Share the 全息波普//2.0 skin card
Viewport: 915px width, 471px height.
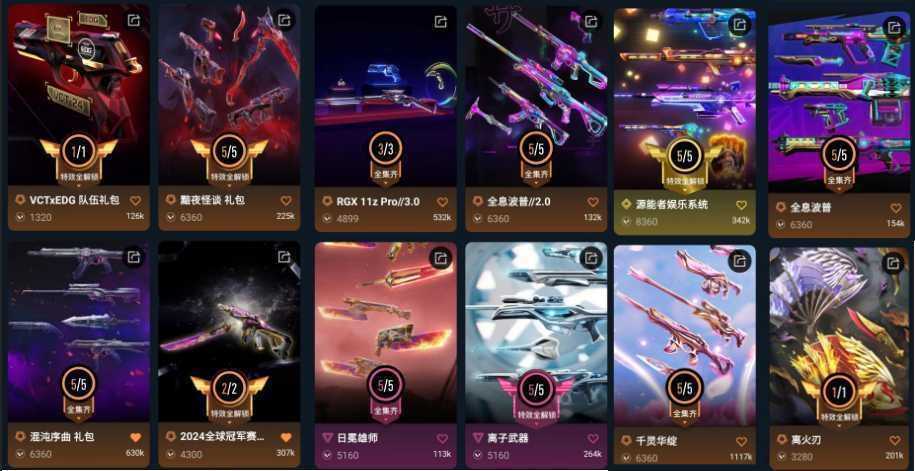(591, 22)
